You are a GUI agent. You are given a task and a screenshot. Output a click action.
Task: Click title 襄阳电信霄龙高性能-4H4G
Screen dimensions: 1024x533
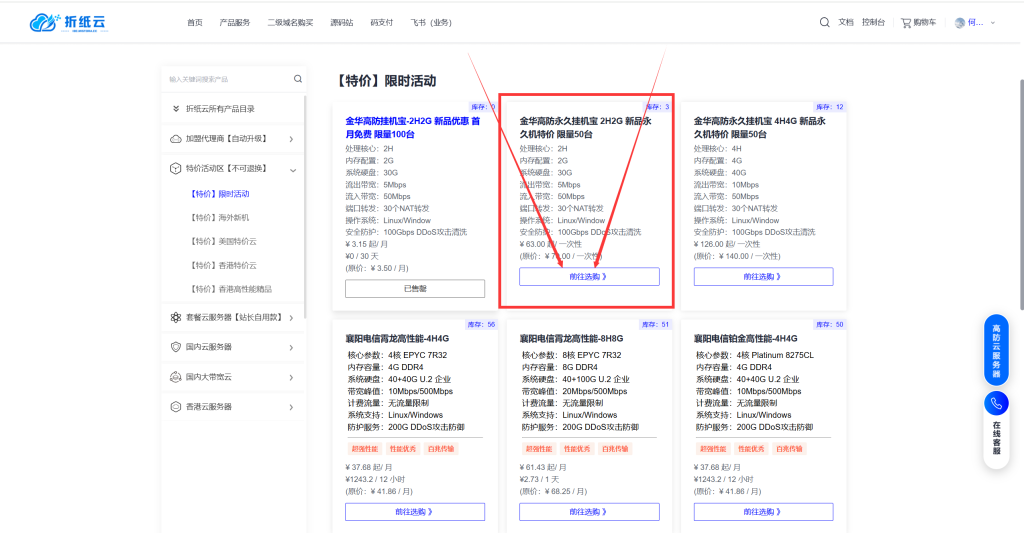(397, 338)
